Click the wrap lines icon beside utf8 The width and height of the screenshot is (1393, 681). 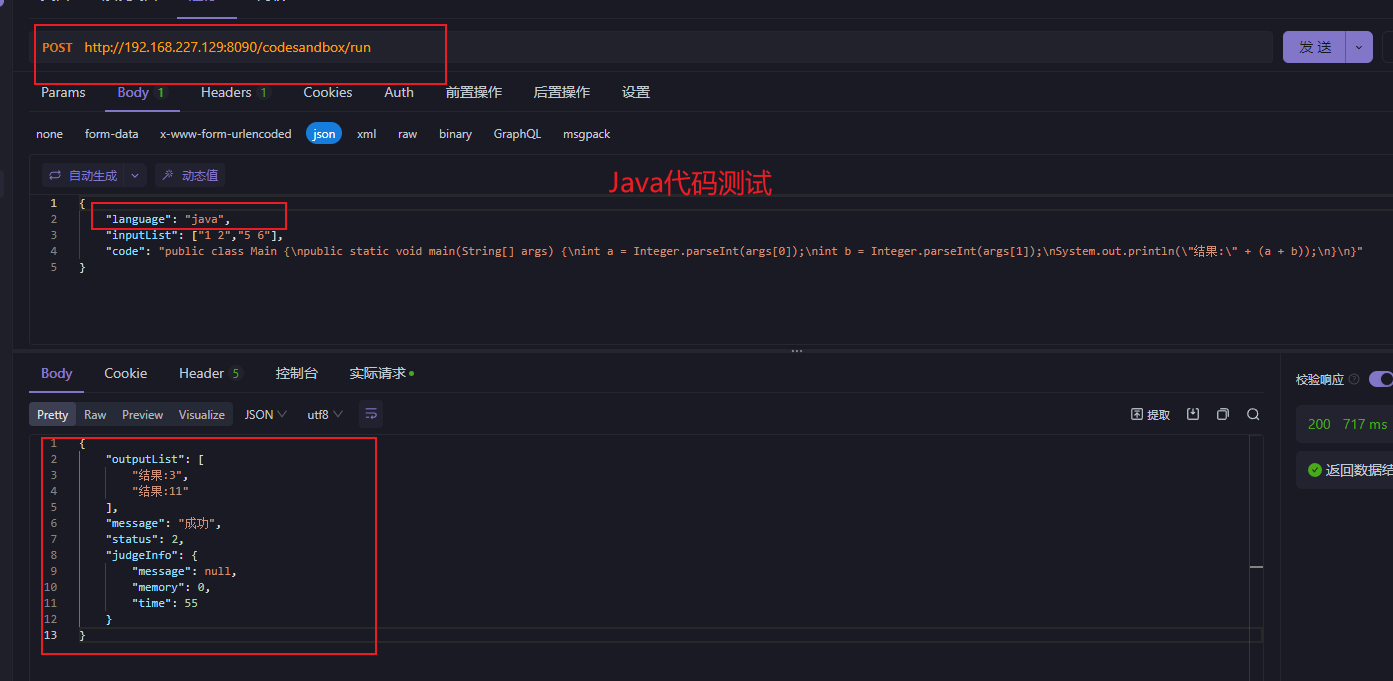pyautogui.click(x=370, y=414)
